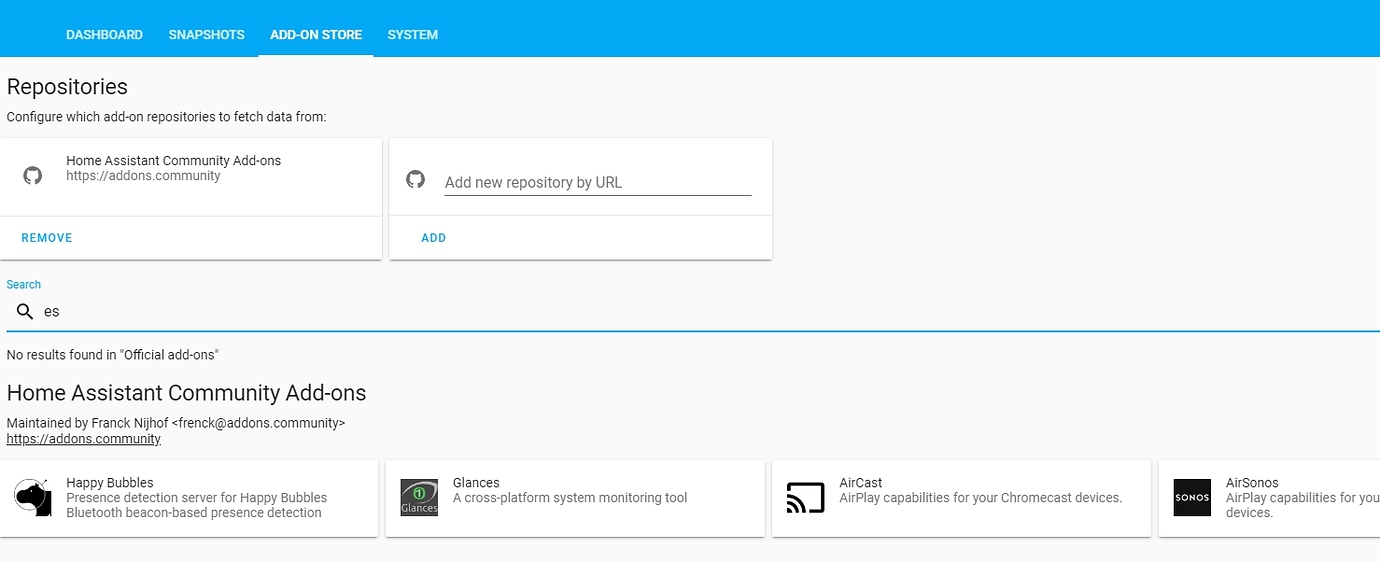The width and height of the screenshot is (1380, 562).
Task: Open the https://addons.community link
Action: (84, 439)
